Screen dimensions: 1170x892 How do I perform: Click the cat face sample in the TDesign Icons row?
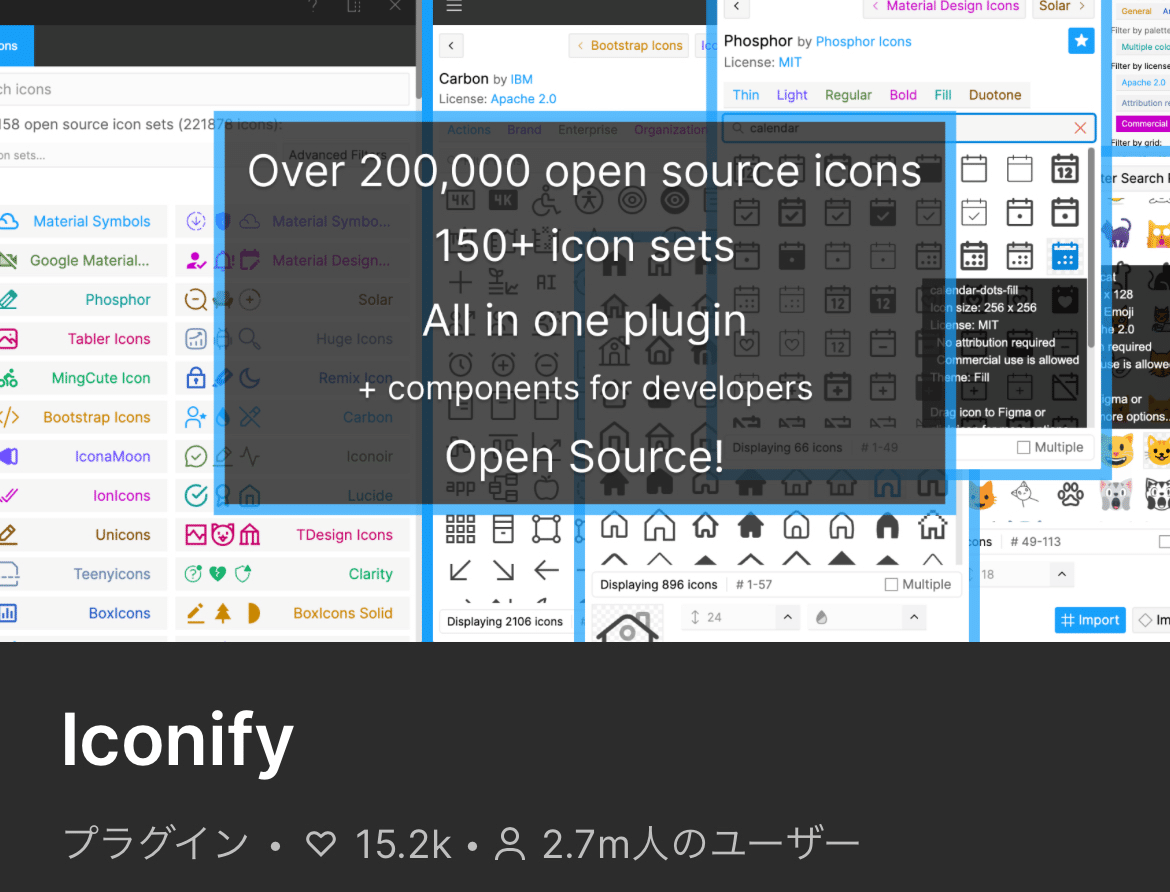tap(222, 534)
